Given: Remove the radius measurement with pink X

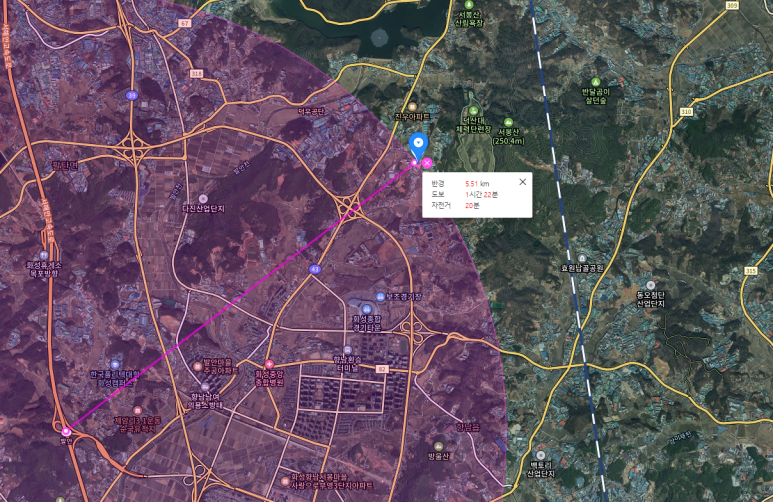Looking at the screenshot, I should 427,163.
